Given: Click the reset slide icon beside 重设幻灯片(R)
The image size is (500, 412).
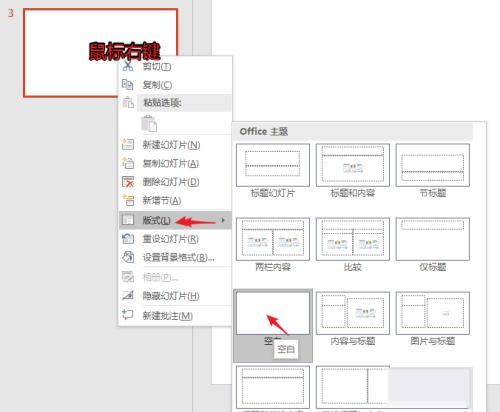Looking at the screenshot, I should point(128,239).
